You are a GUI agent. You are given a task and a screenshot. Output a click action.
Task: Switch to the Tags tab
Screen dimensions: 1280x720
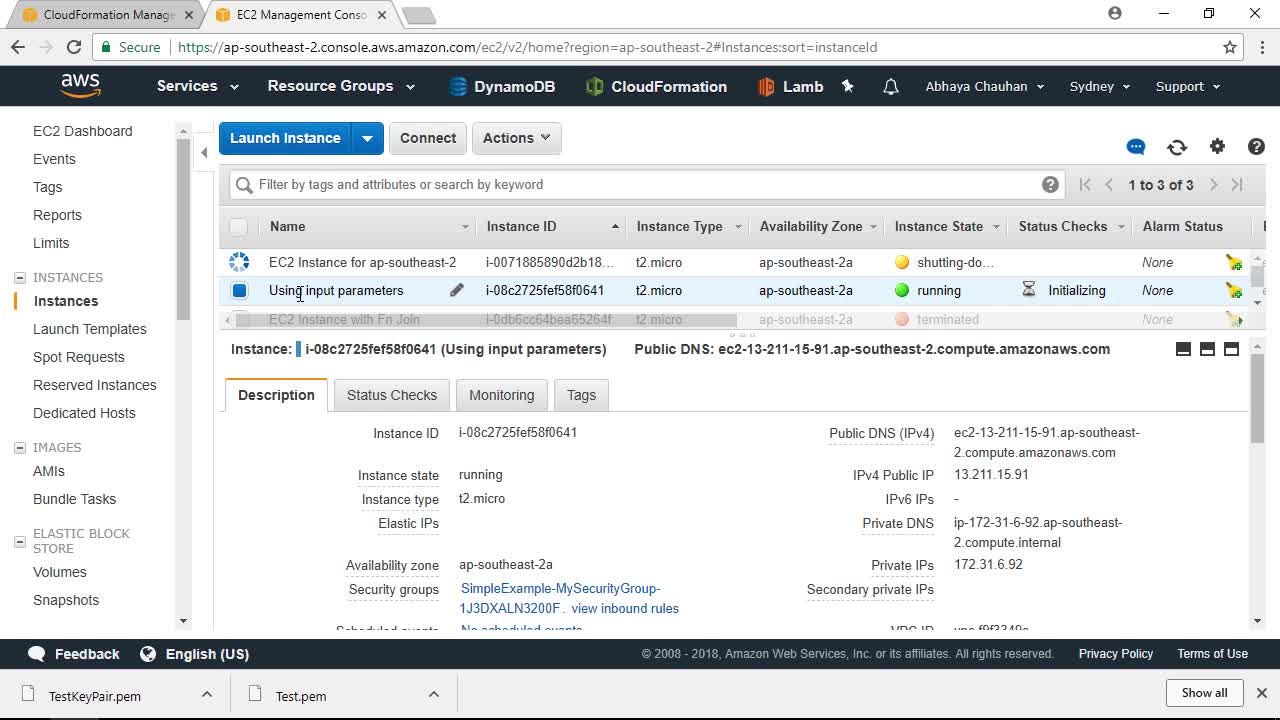[x=581, y=395]
